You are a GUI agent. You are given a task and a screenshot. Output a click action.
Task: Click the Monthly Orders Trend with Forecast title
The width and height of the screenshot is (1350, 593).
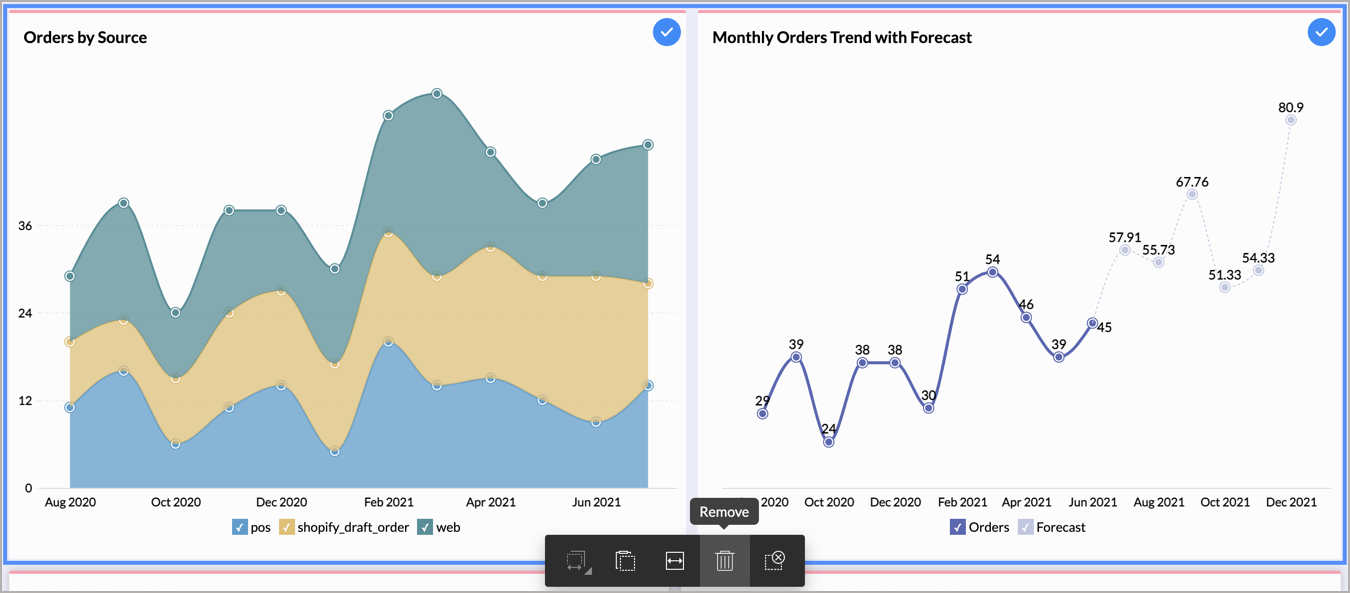point(842,37)
